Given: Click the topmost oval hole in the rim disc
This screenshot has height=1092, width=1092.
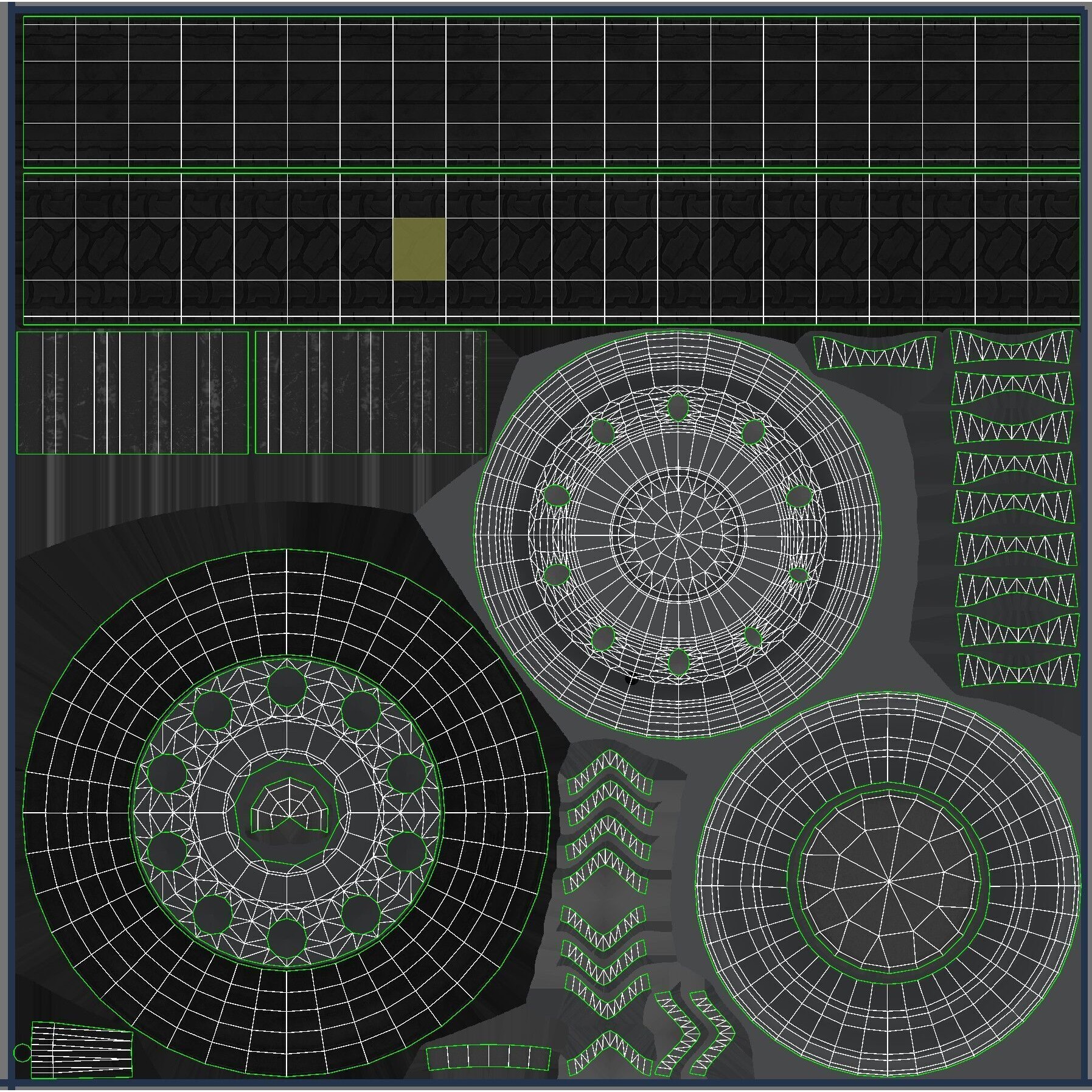Looking at the screenshot, I should [x=678, y=408].
